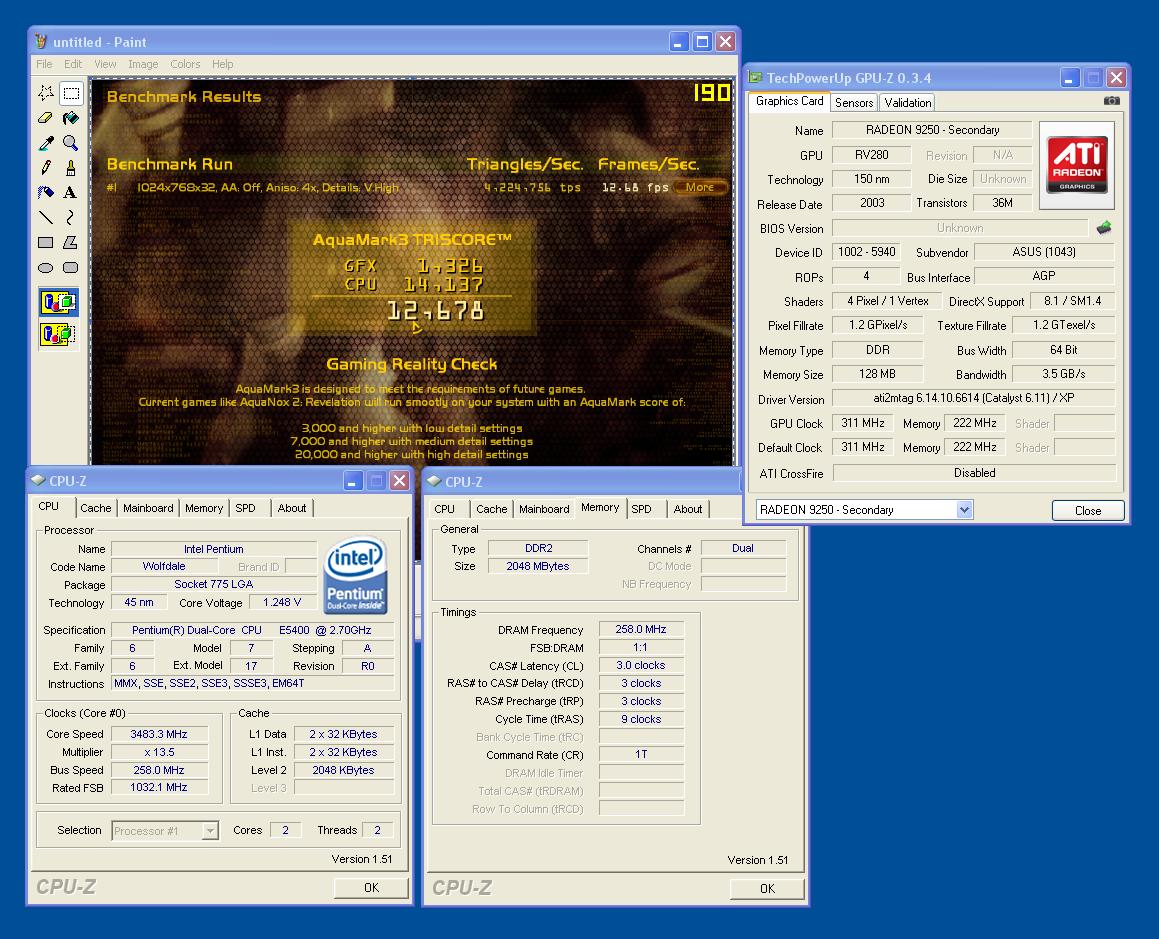The width and height of the screenshot is (1159, 939).
Task: Open the Cache tab in left CPU-Z
Action: 95,508
